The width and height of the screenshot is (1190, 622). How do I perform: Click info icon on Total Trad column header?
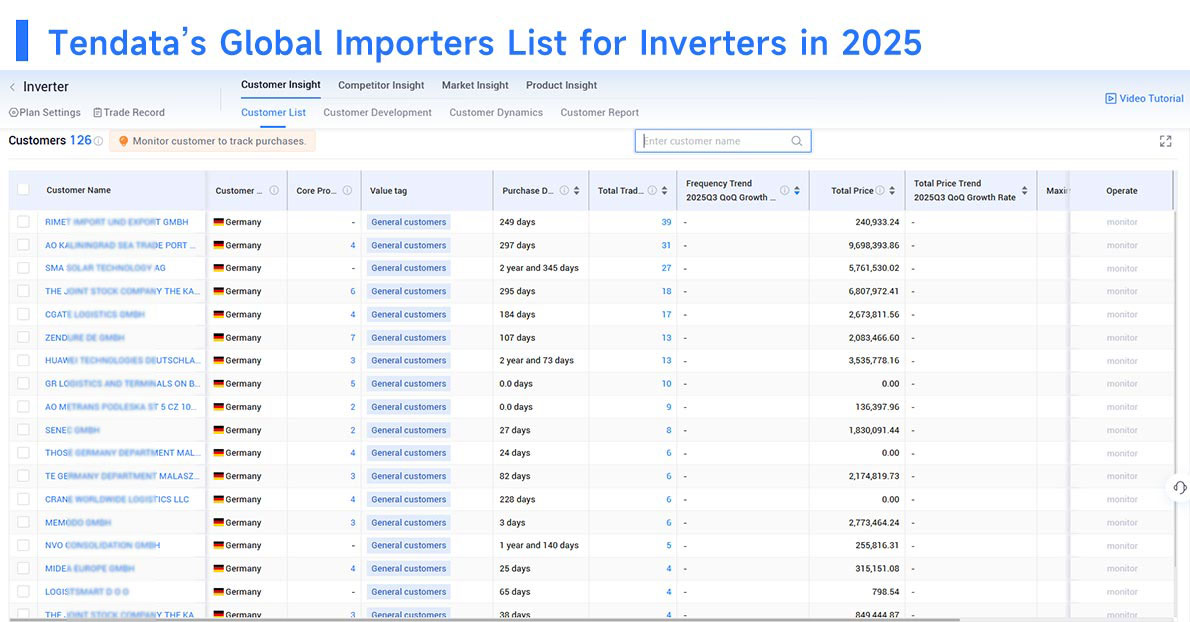click(x=652, y=190)
